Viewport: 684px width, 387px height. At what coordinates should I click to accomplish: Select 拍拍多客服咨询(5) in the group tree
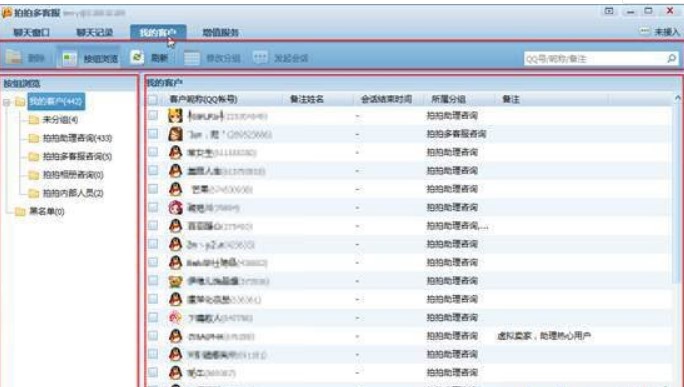(x=77, y=157)
